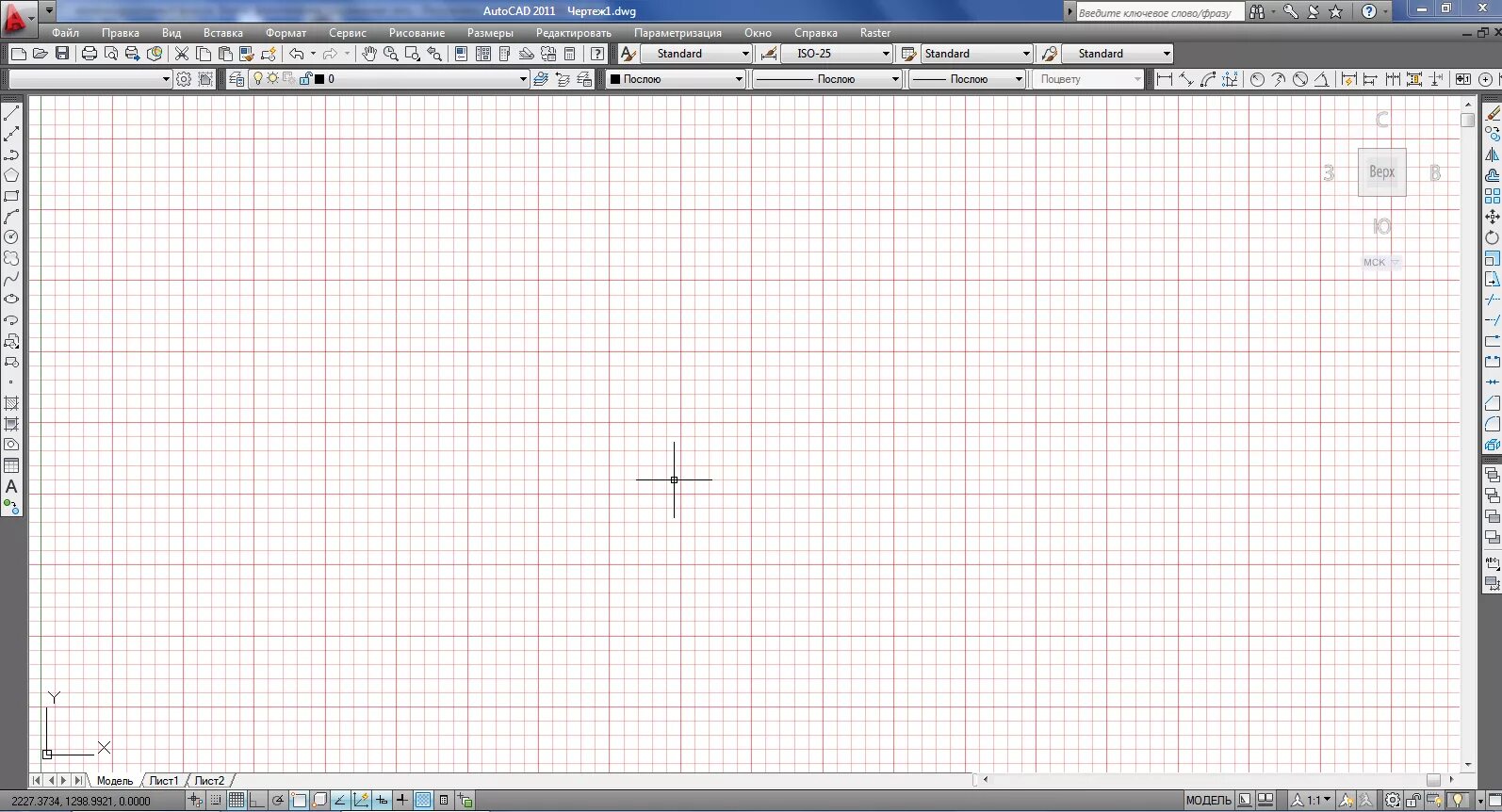Open the text style Standard dropdown
This screenshot has width=1502, height=812.
tap(696, 54)
